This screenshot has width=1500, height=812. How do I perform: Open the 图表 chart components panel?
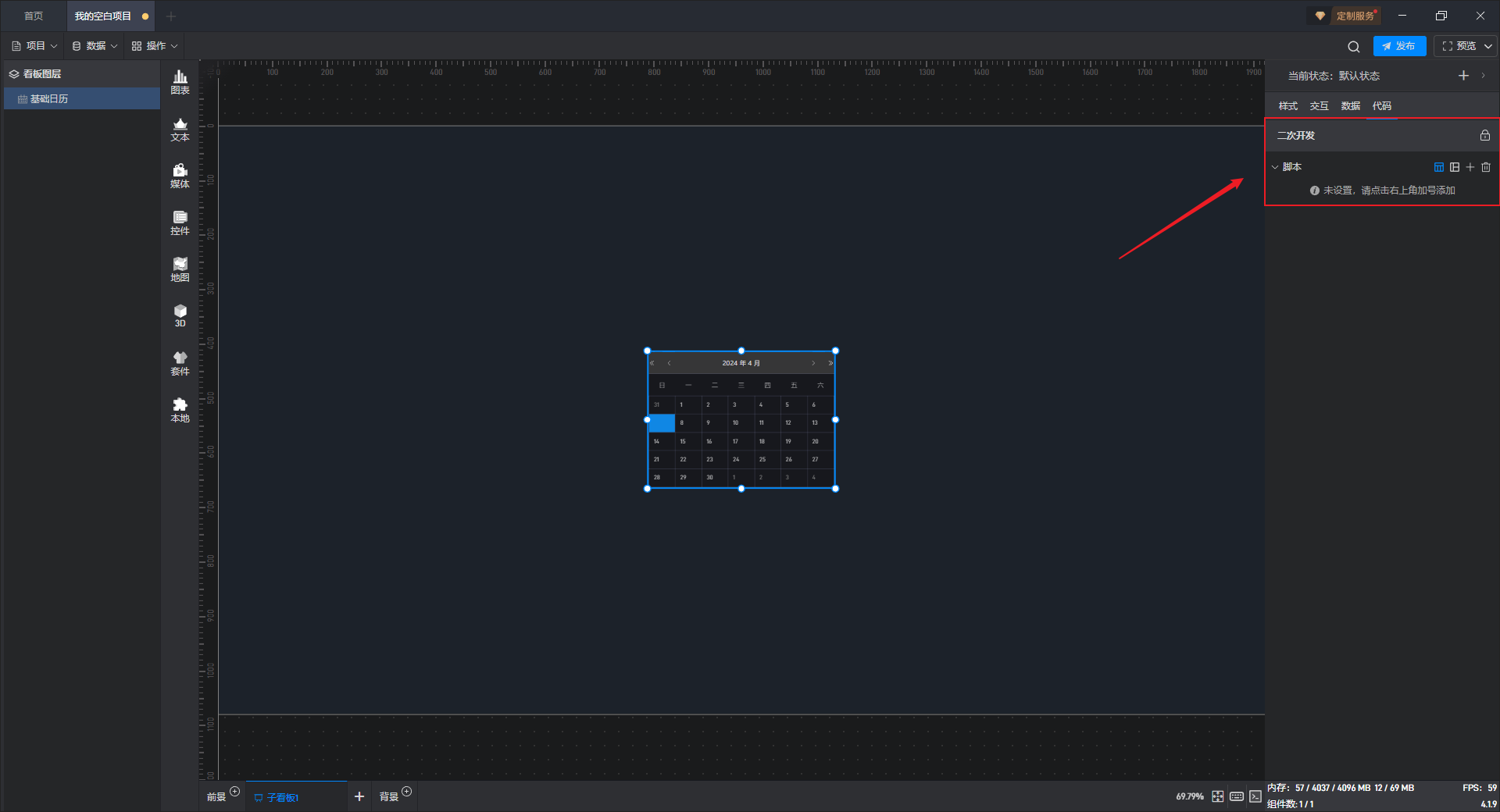click(x=180, y=82)
